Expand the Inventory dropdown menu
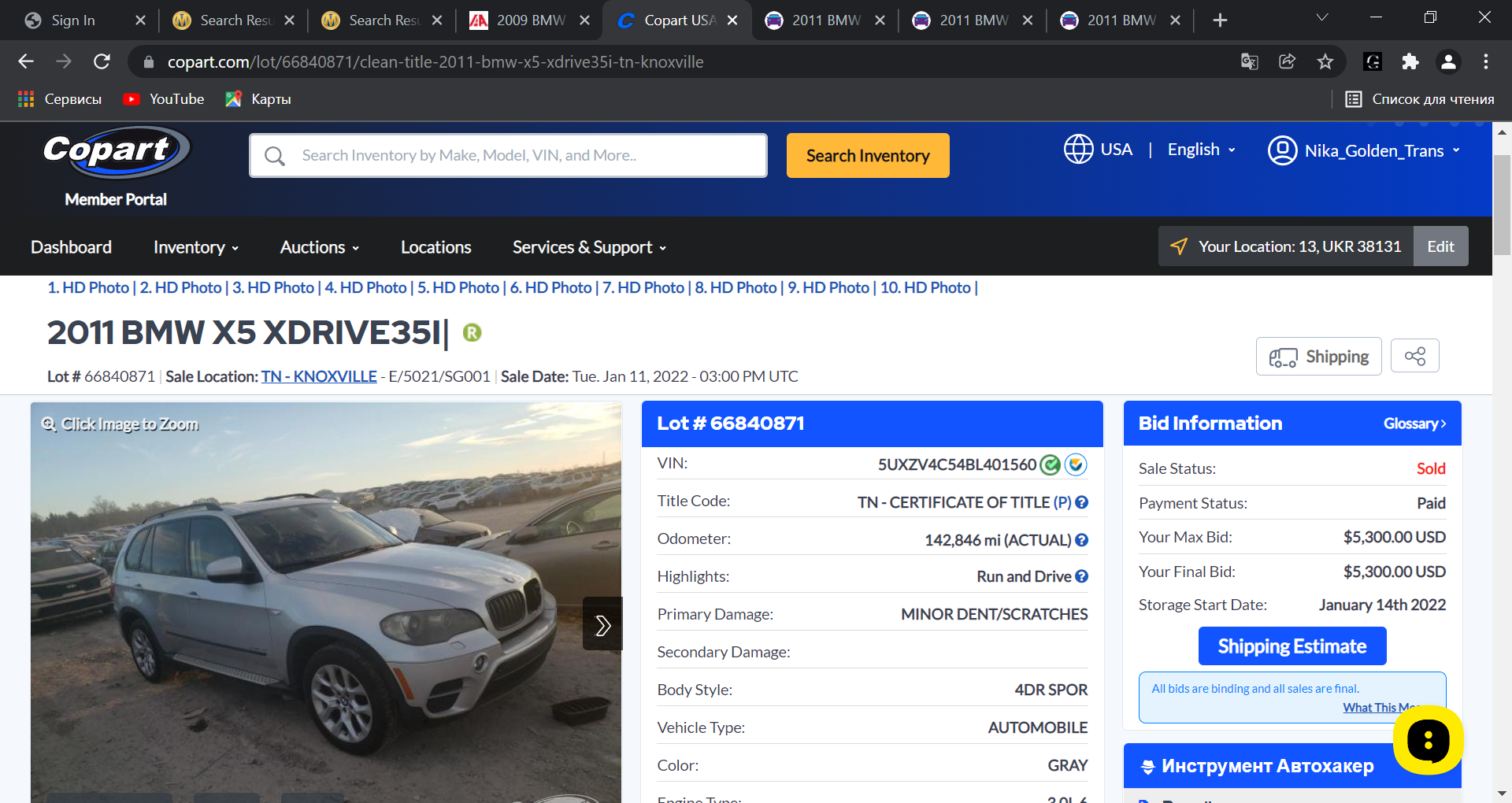 coord(196,247)
